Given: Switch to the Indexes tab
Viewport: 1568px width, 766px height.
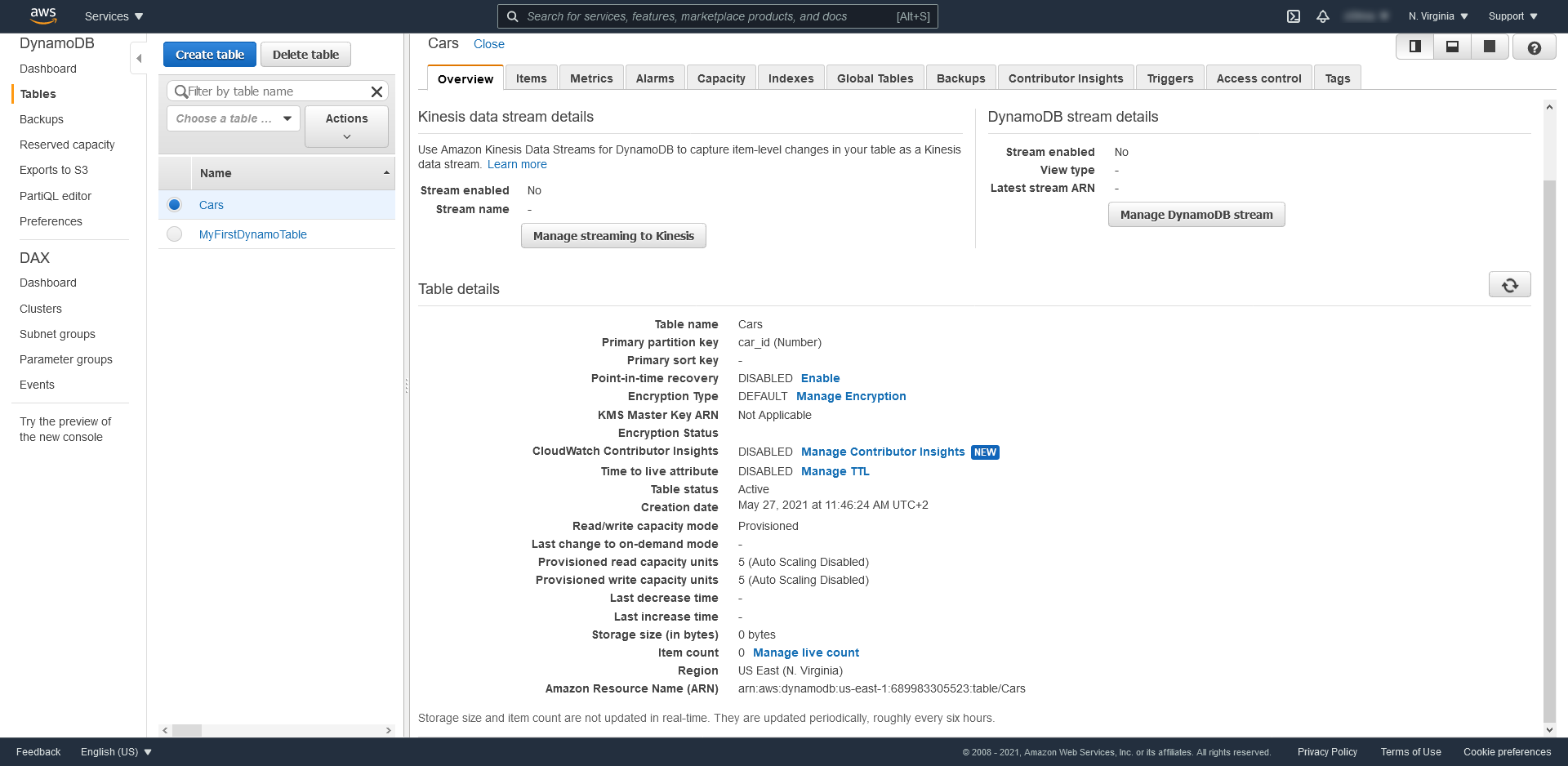Looking at the screenshot, I should point(791,78).
